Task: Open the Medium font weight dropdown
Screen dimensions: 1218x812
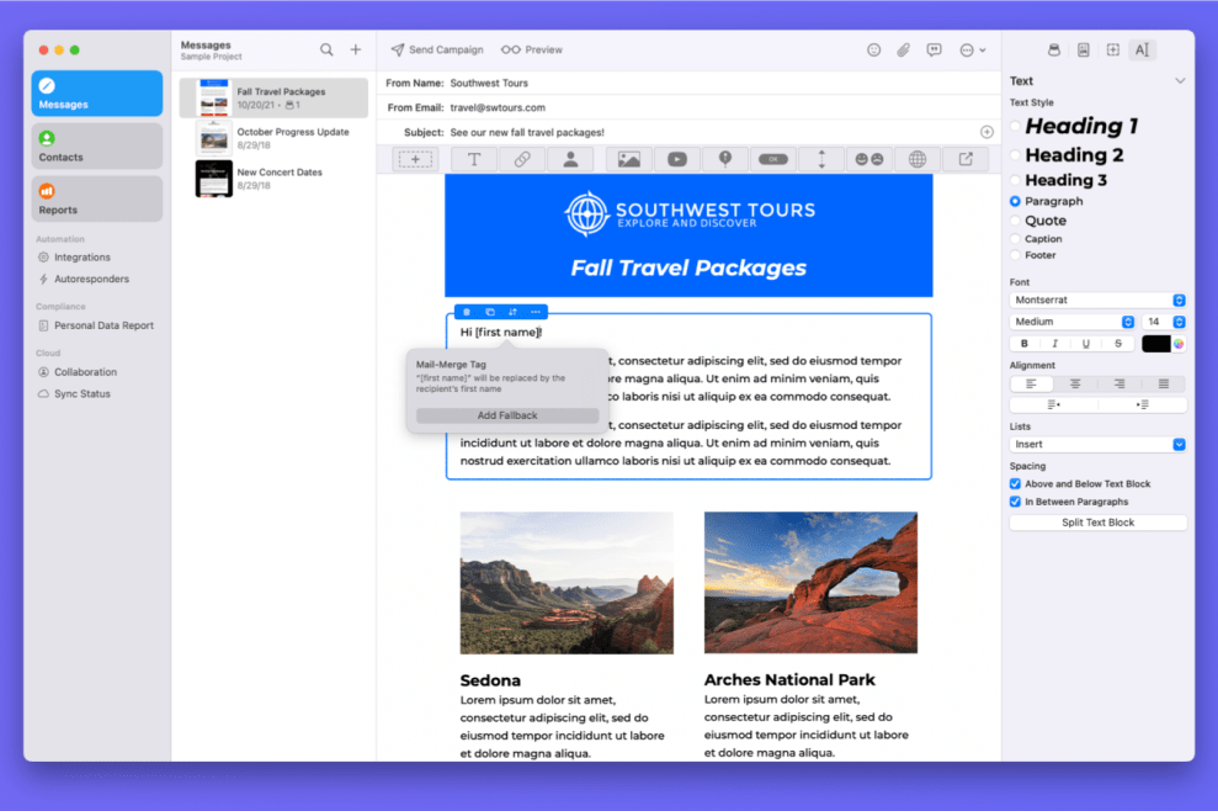Action: click(1072, 322)
